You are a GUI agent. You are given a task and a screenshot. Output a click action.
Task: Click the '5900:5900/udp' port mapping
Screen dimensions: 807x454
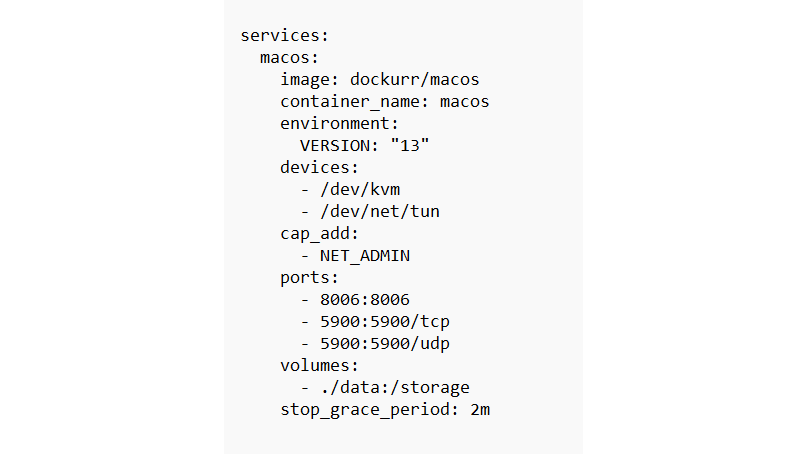tap(385, 343)
